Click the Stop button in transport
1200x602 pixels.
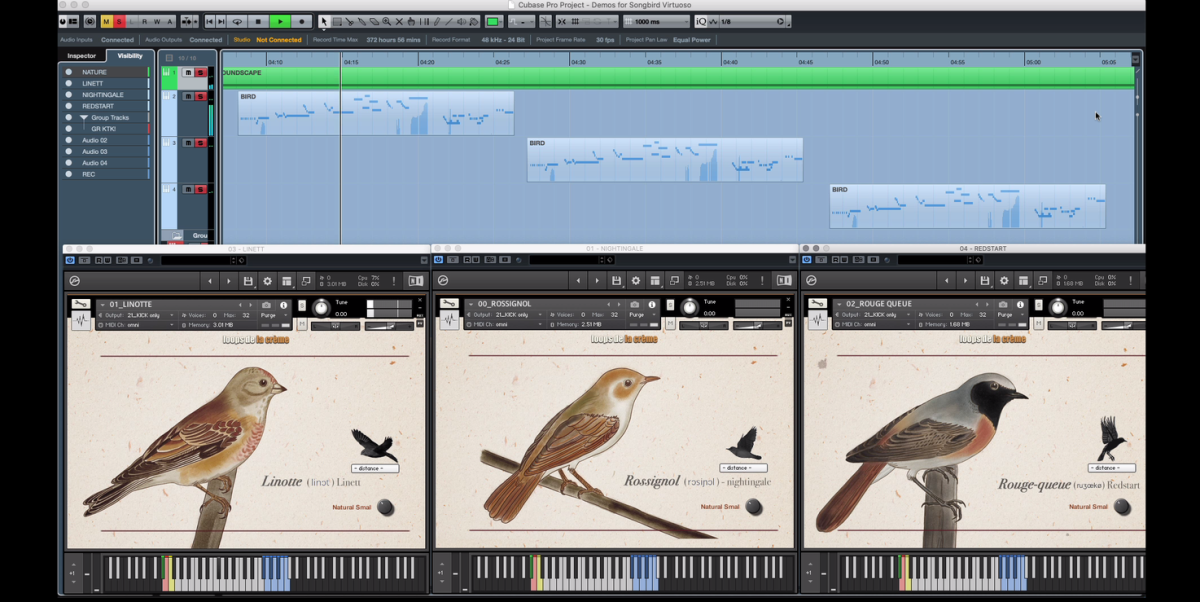pos(258,21)
